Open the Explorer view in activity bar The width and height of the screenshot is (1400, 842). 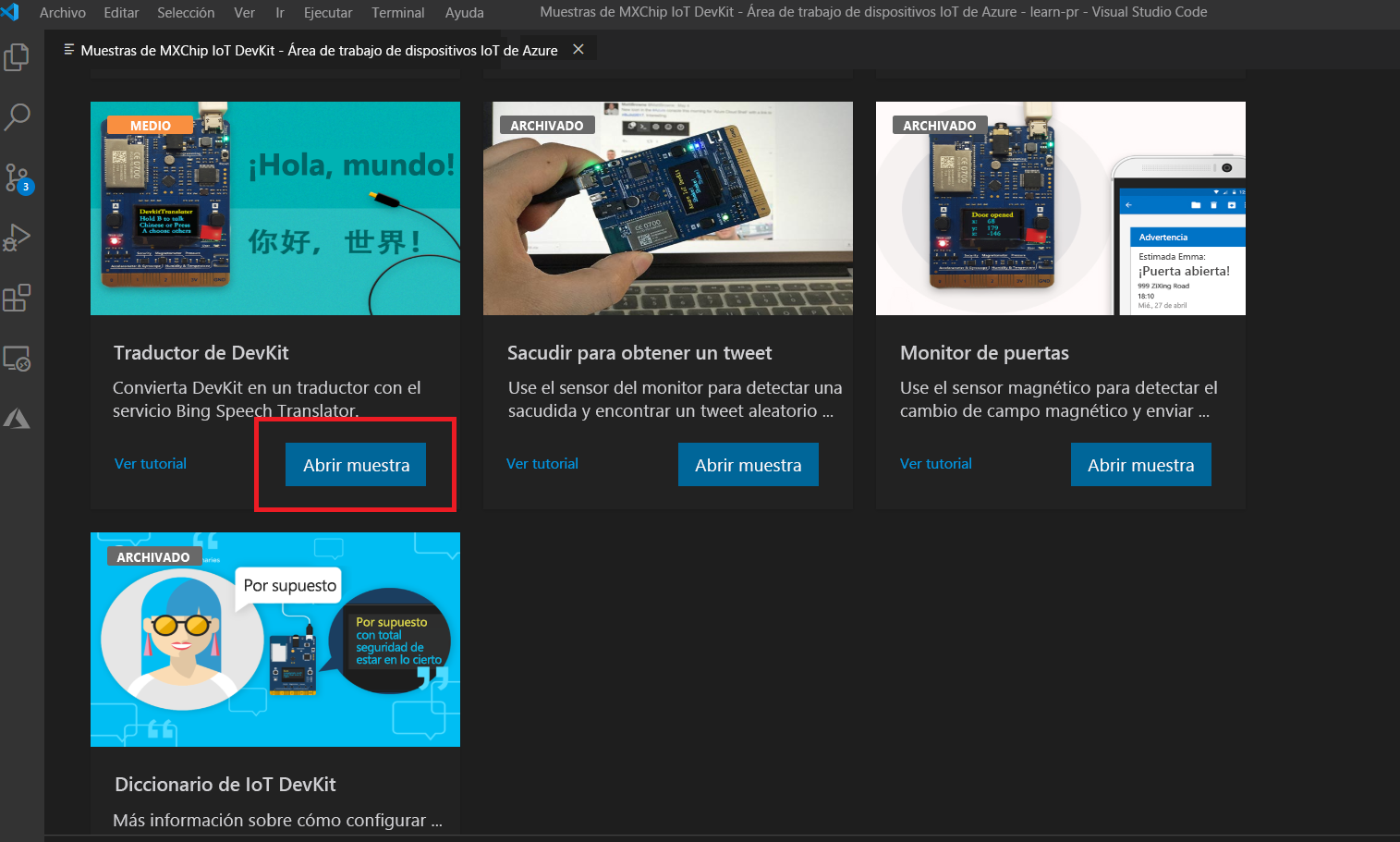pyautogui.click(x=17, y=57)
